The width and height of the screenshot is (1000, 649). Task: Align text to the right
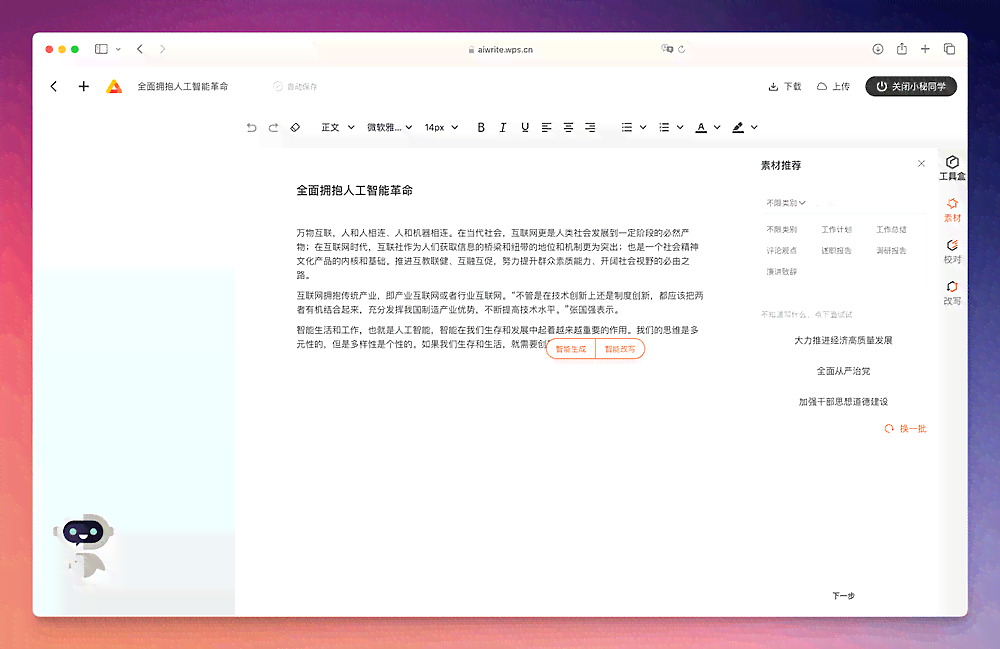pos(591,128)
